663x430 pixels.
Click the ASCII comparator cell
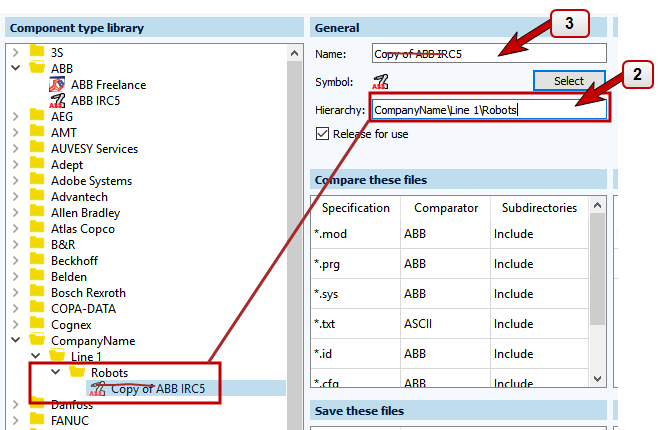(x=446, y=324)
